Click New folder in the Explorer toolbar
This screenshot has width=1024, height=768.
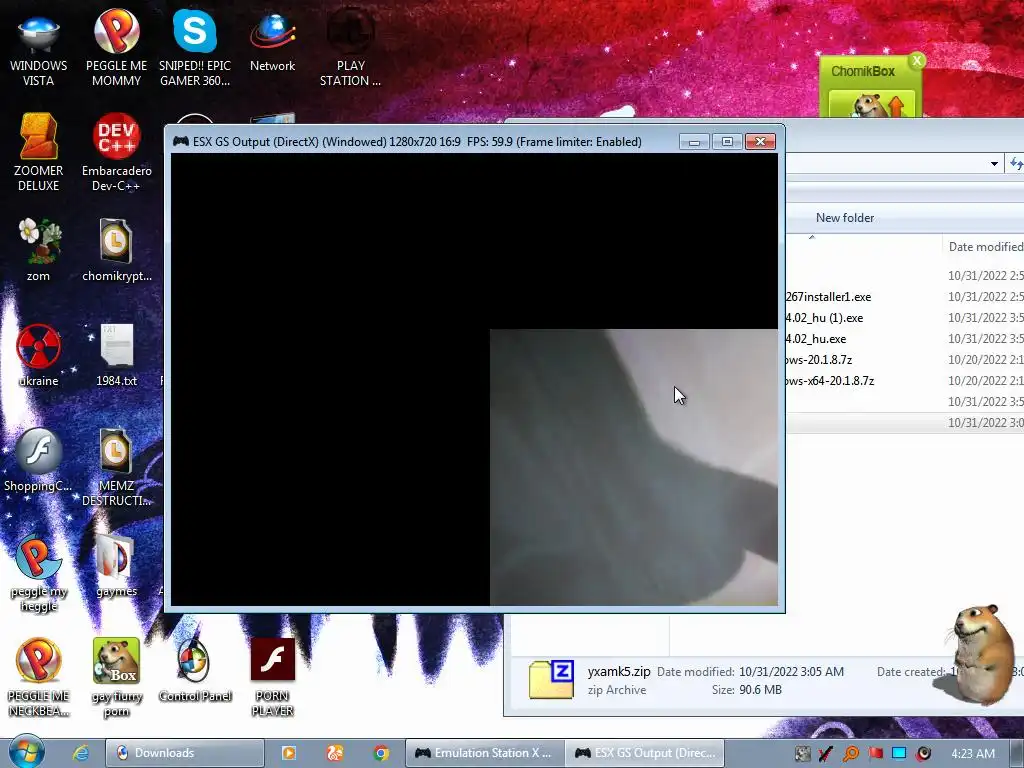click(844, 217)
